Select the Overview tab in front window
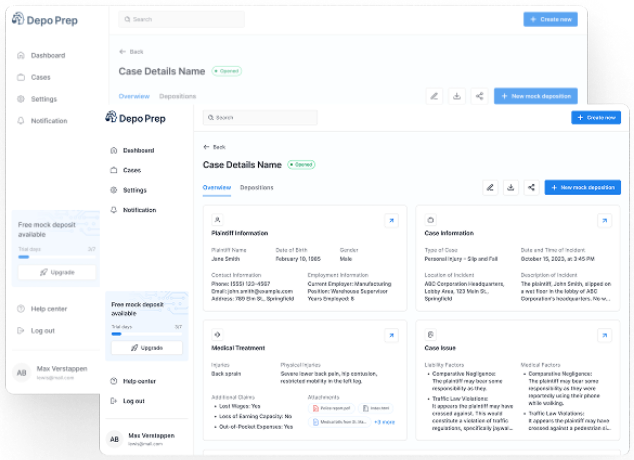Screen dimensions: 634x460 coord(217,187)
